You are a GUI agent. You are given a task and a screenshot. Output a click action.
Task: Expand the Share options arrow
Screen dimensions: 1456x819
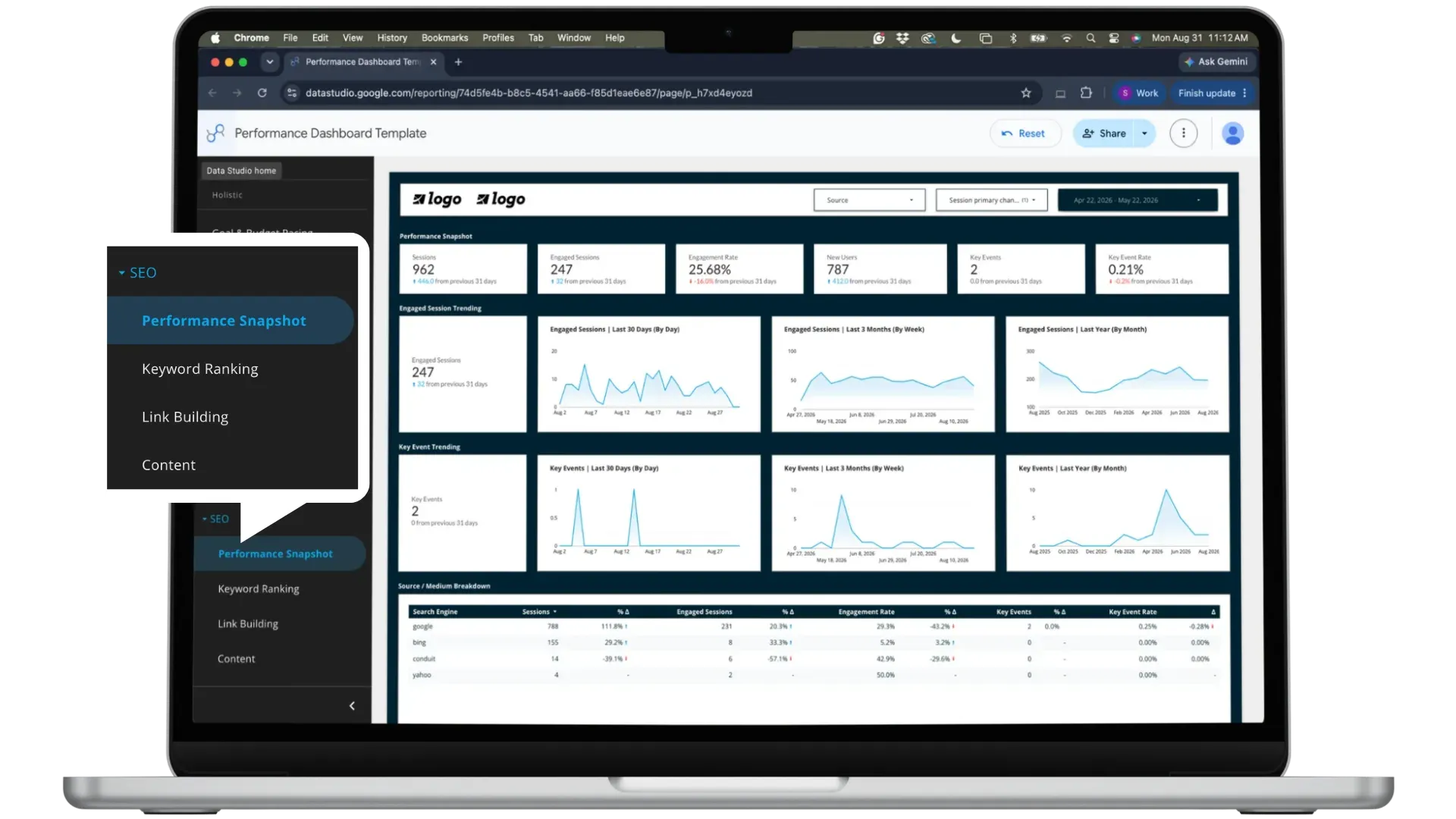point(1144,133)
